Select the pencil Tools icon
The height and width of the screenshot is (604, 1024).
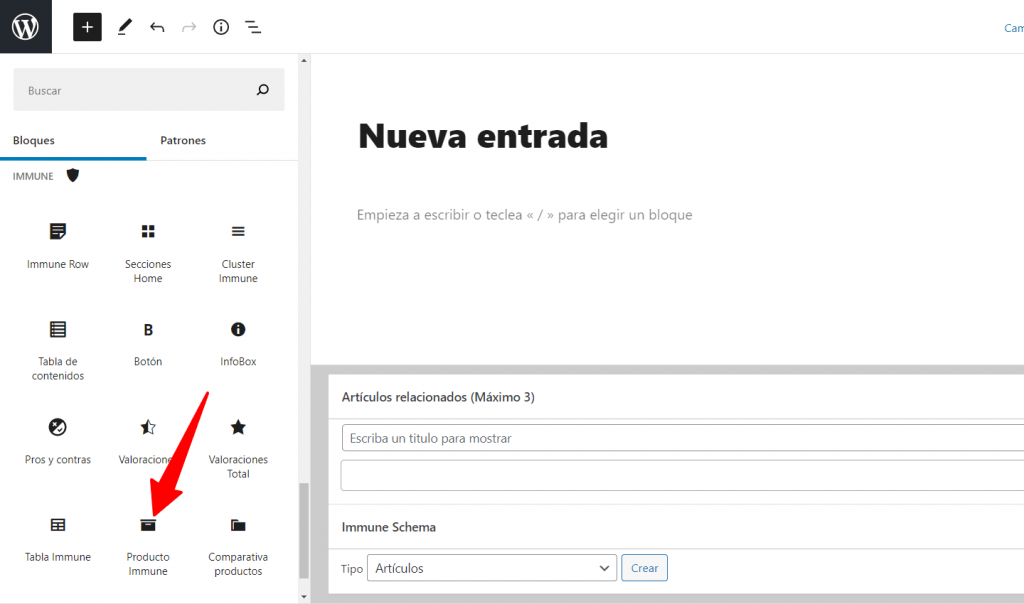(124, 27)
